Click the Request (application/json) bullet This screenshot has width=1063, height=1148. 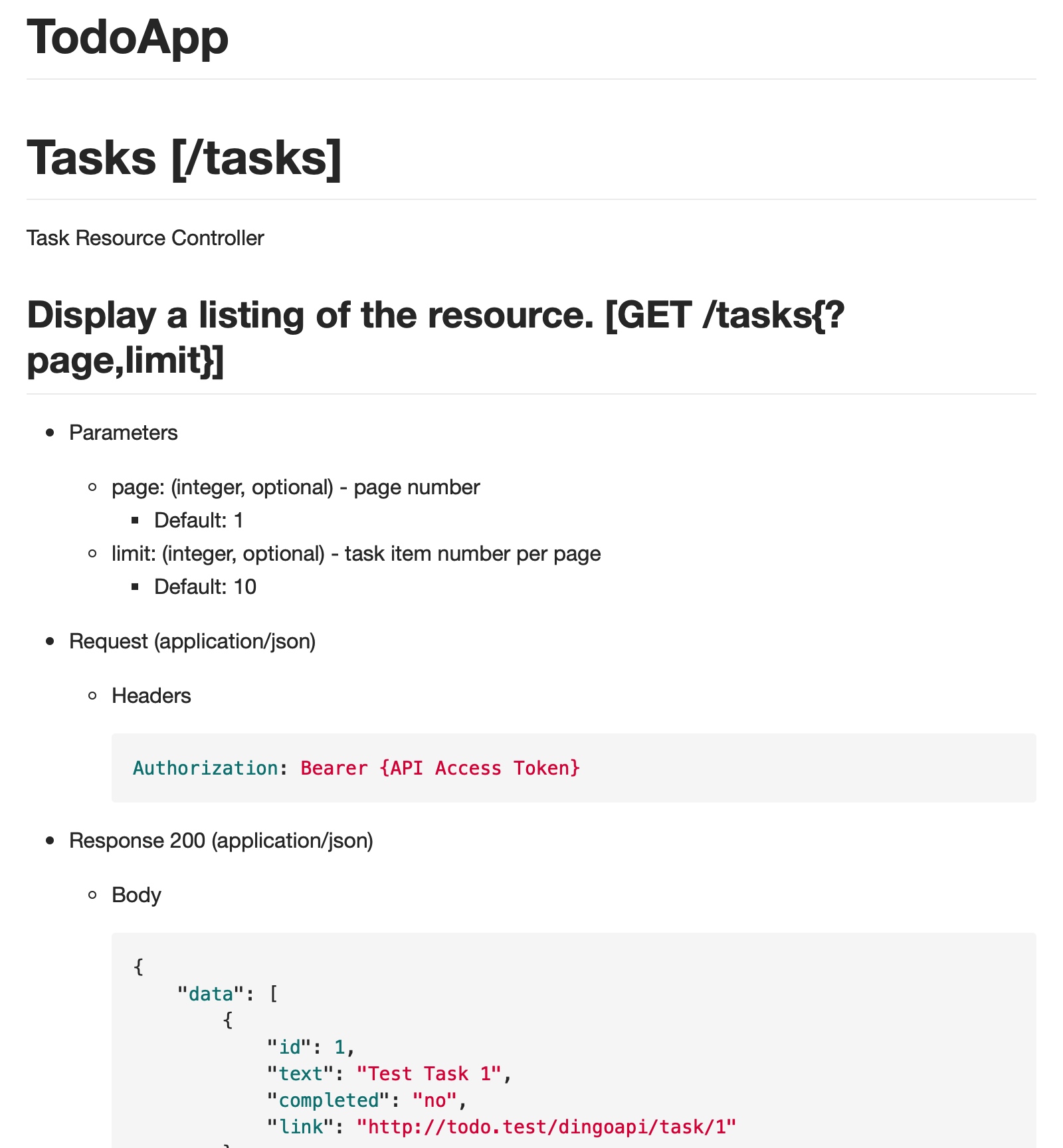[193, 641]
